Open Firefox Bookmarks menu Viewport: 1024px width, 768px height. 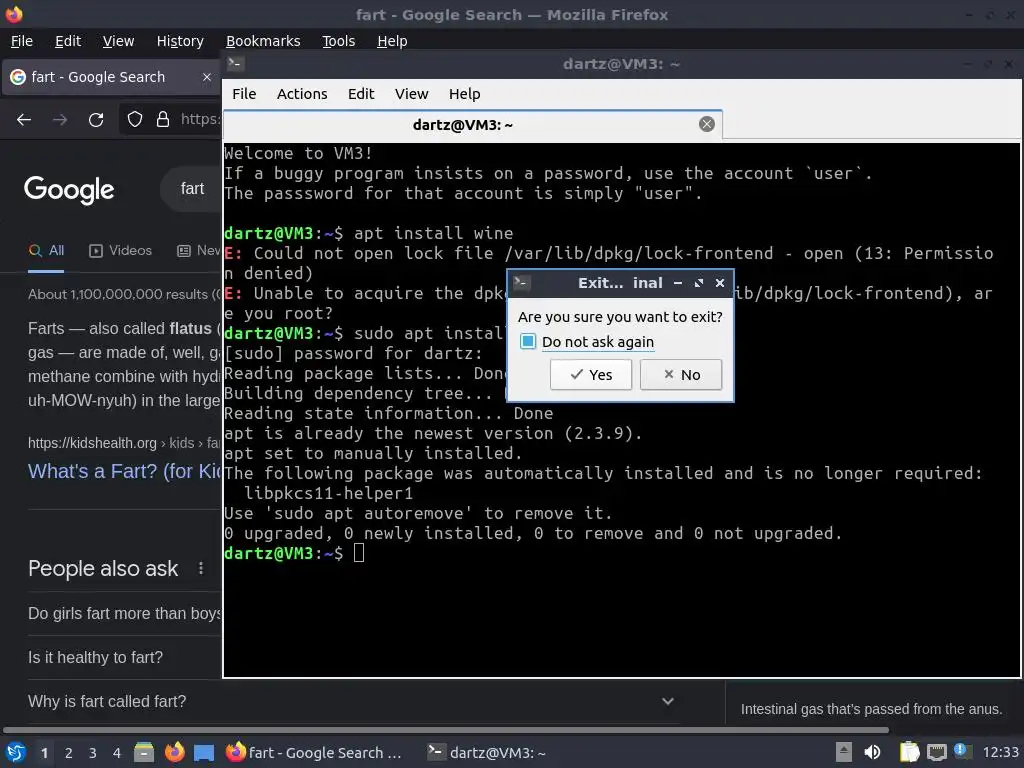point(263,41)
